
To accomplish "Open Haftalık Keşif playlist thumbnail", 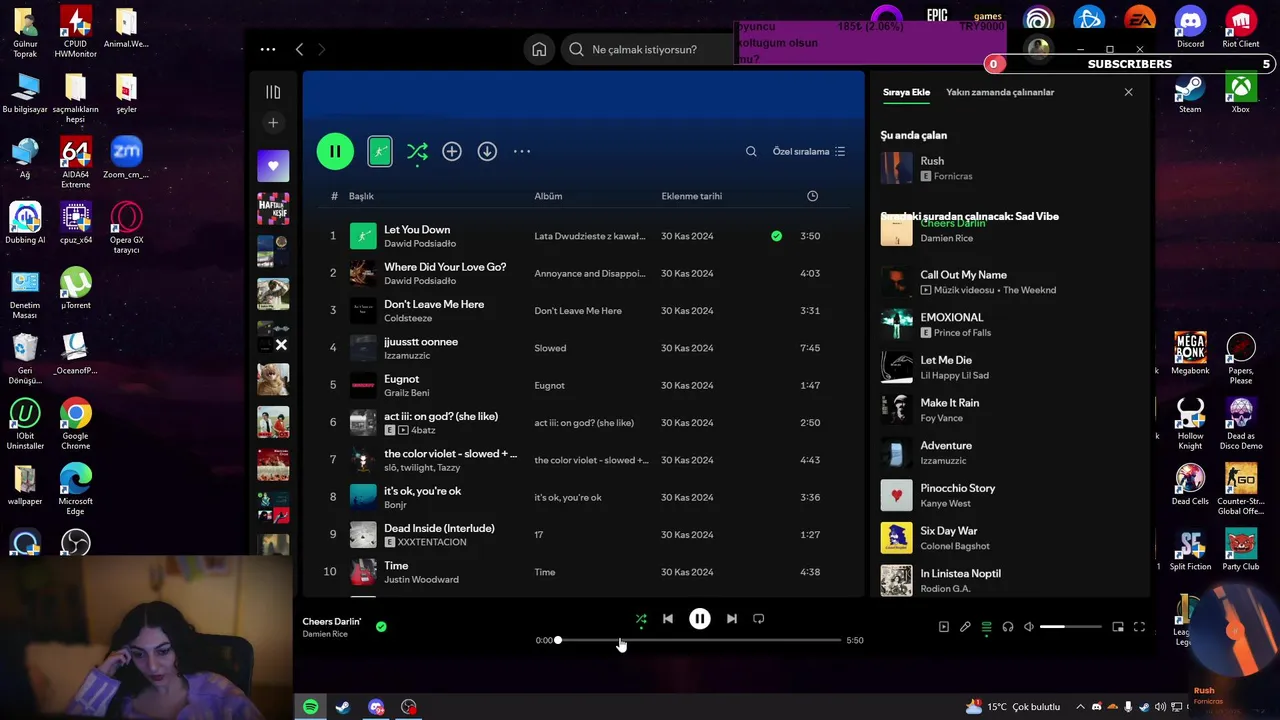I will click(273, 208).
